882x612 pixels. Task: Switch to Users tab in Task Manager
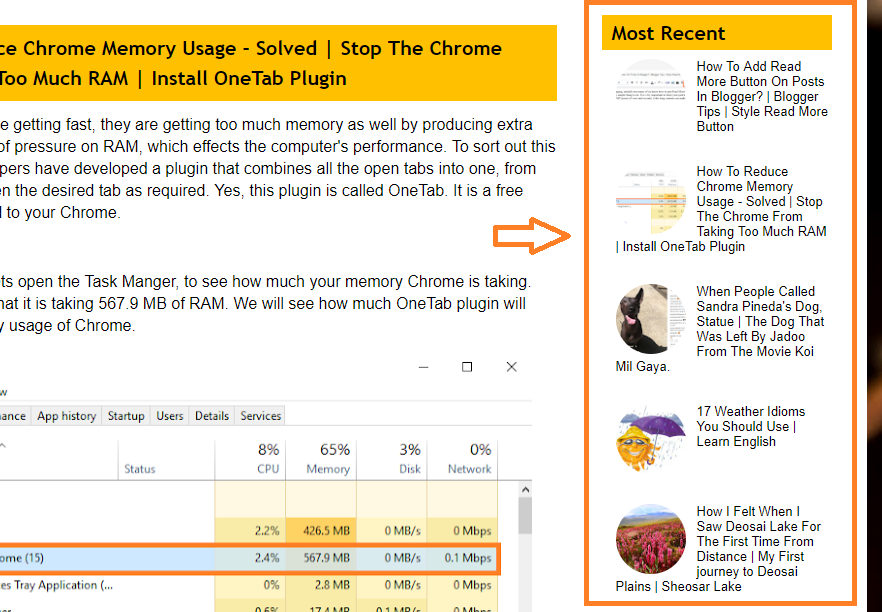(170, 416)
